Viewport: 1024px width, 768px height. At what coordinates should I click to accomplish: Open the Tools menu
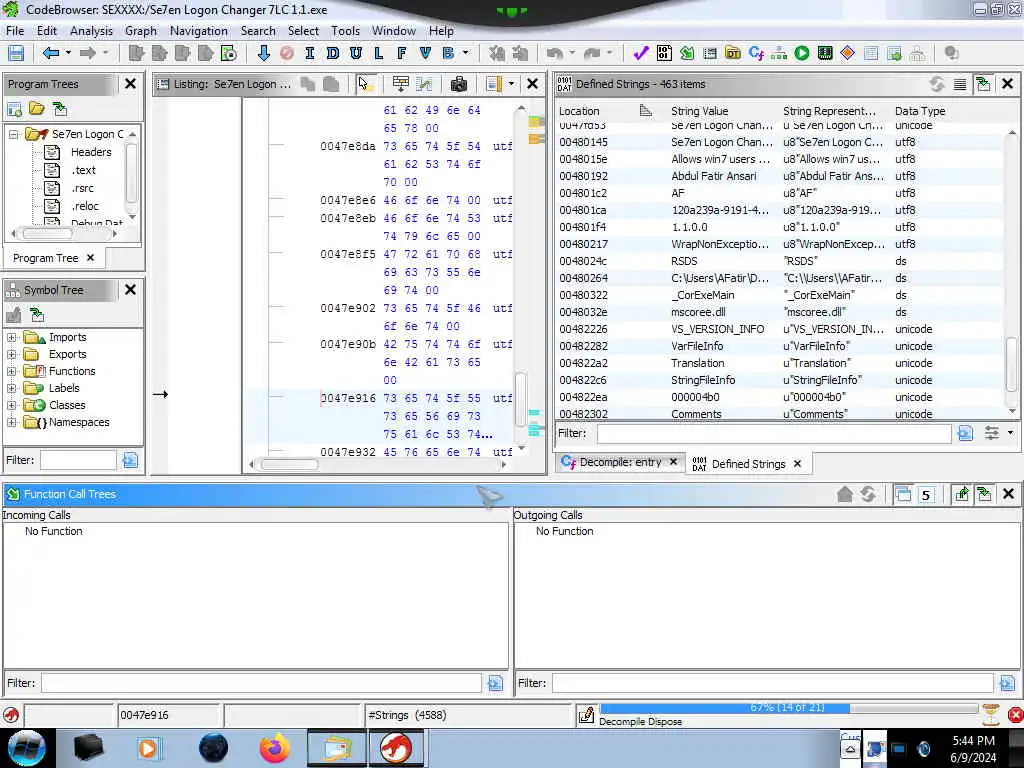(345, 31)
